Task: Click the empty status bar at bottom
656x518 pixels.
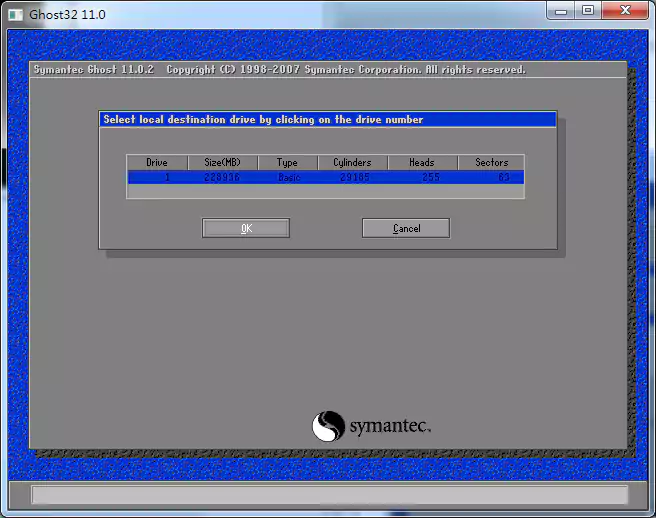Action: click(x=329, y=494)
